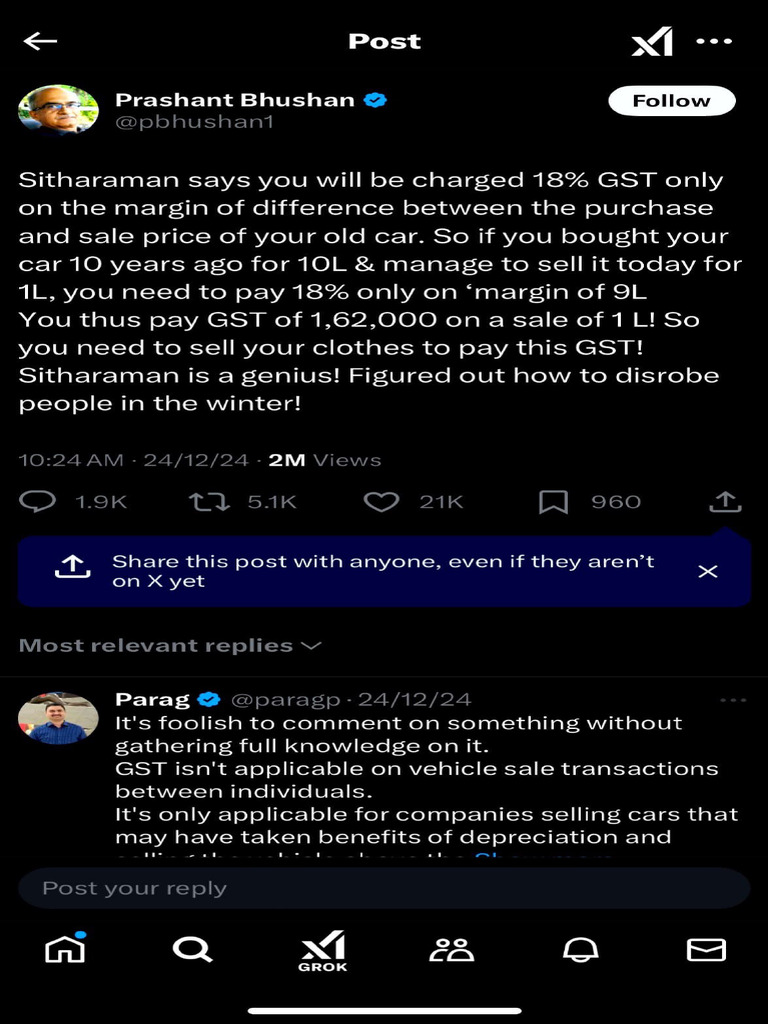
Task: Dismiss the share post banner
Action: click(x=708, y=571)
